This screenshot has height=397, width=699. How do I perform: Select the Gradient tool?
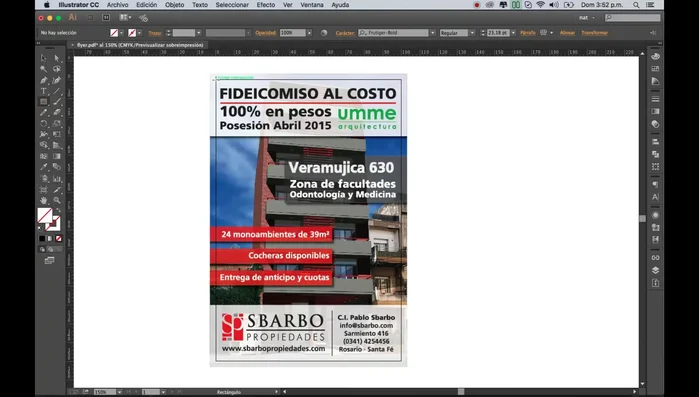click(x=57, y=156)
